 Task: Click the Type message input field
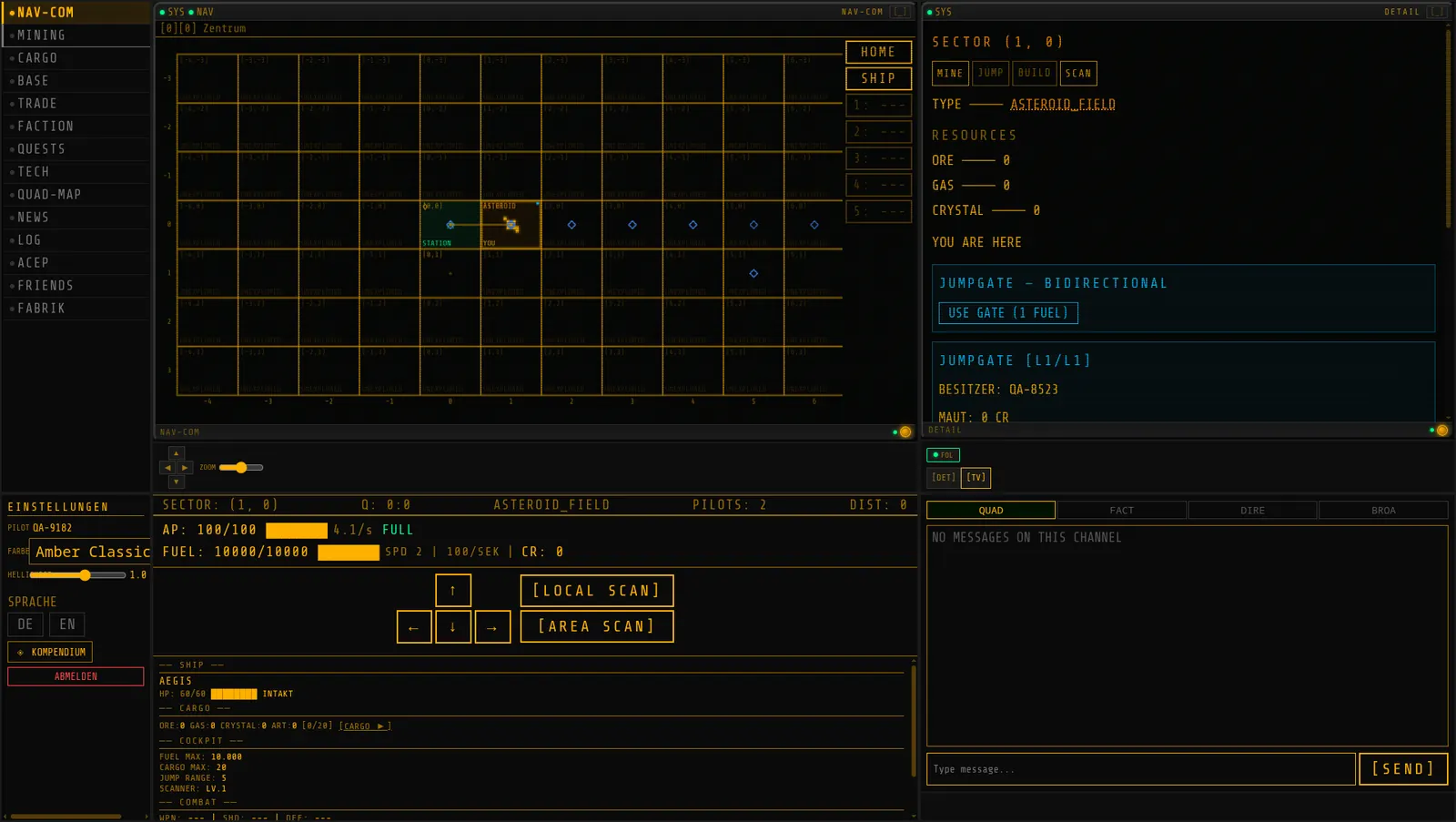click(1141, 769)
